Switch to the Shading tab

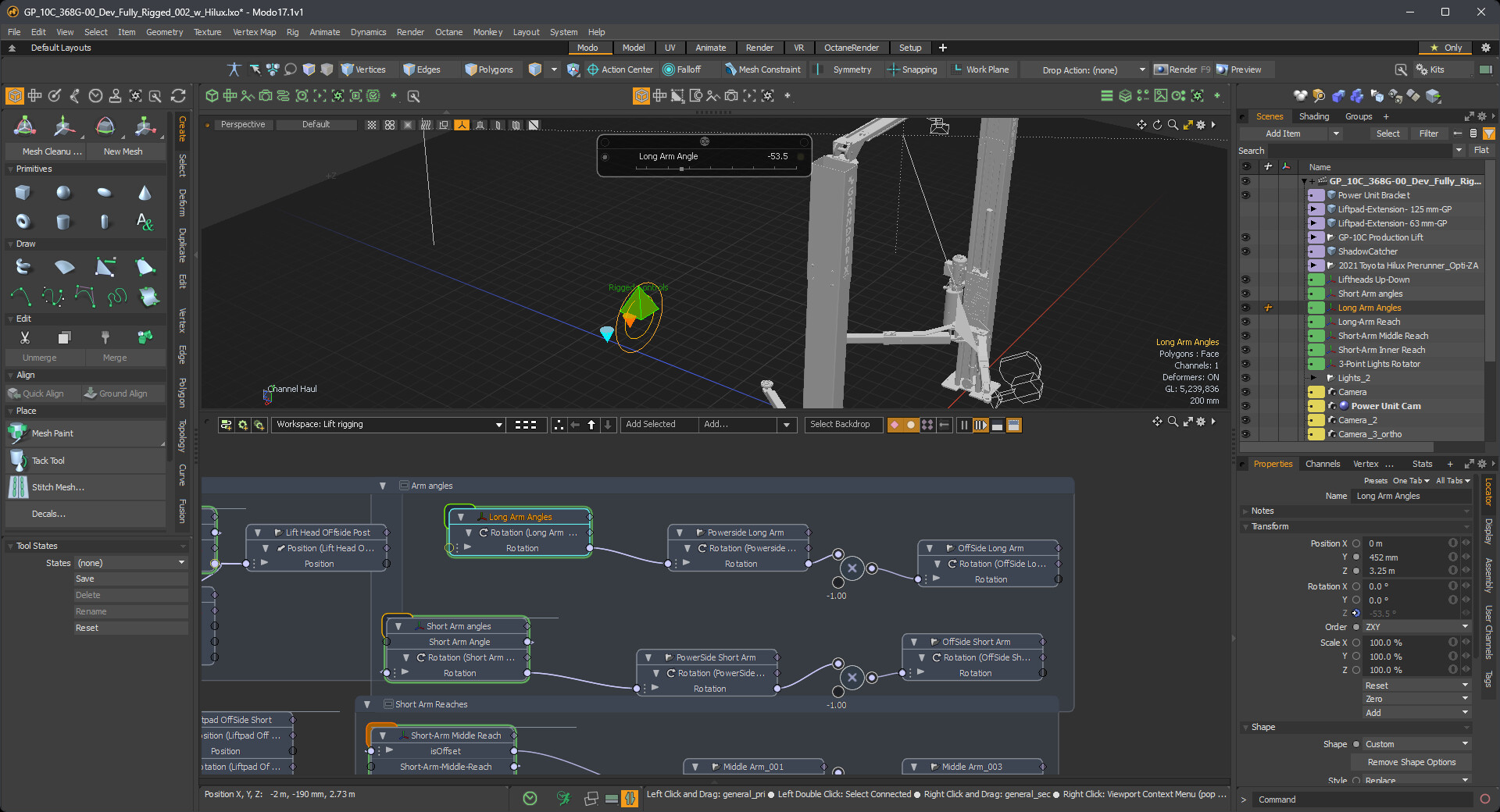(1313, 116)
